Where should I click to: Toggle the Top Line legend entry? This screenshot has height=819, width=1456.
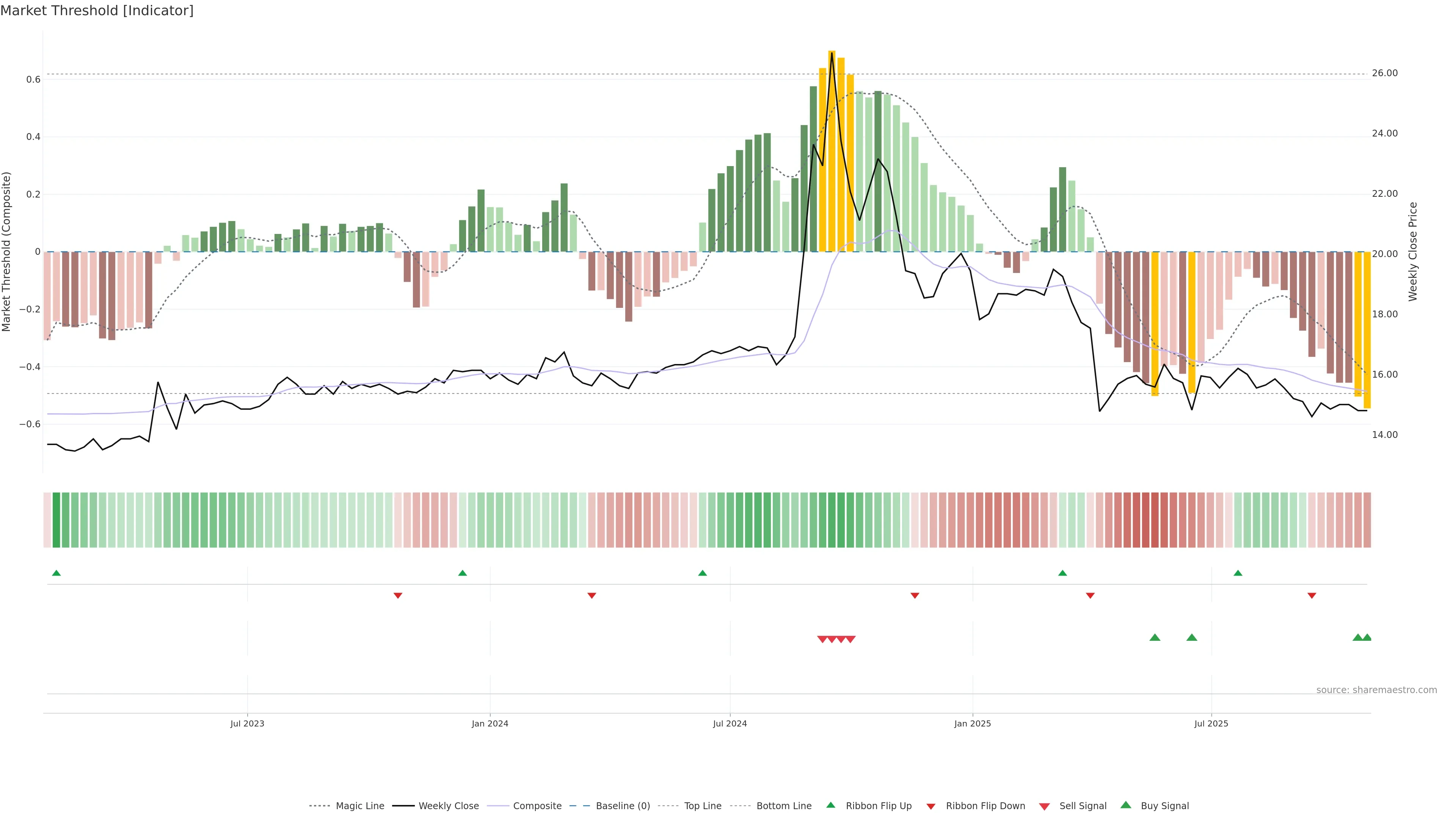703,806
